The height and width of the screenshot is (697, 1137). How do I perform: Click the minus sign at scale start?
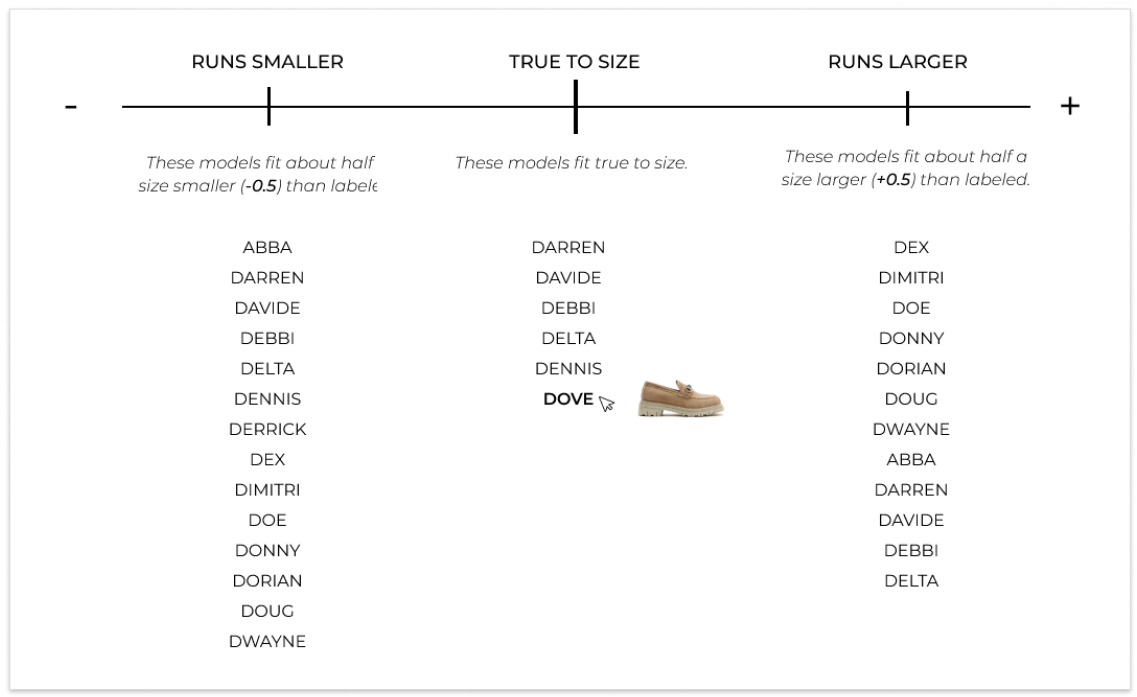[x=70, y=107]
